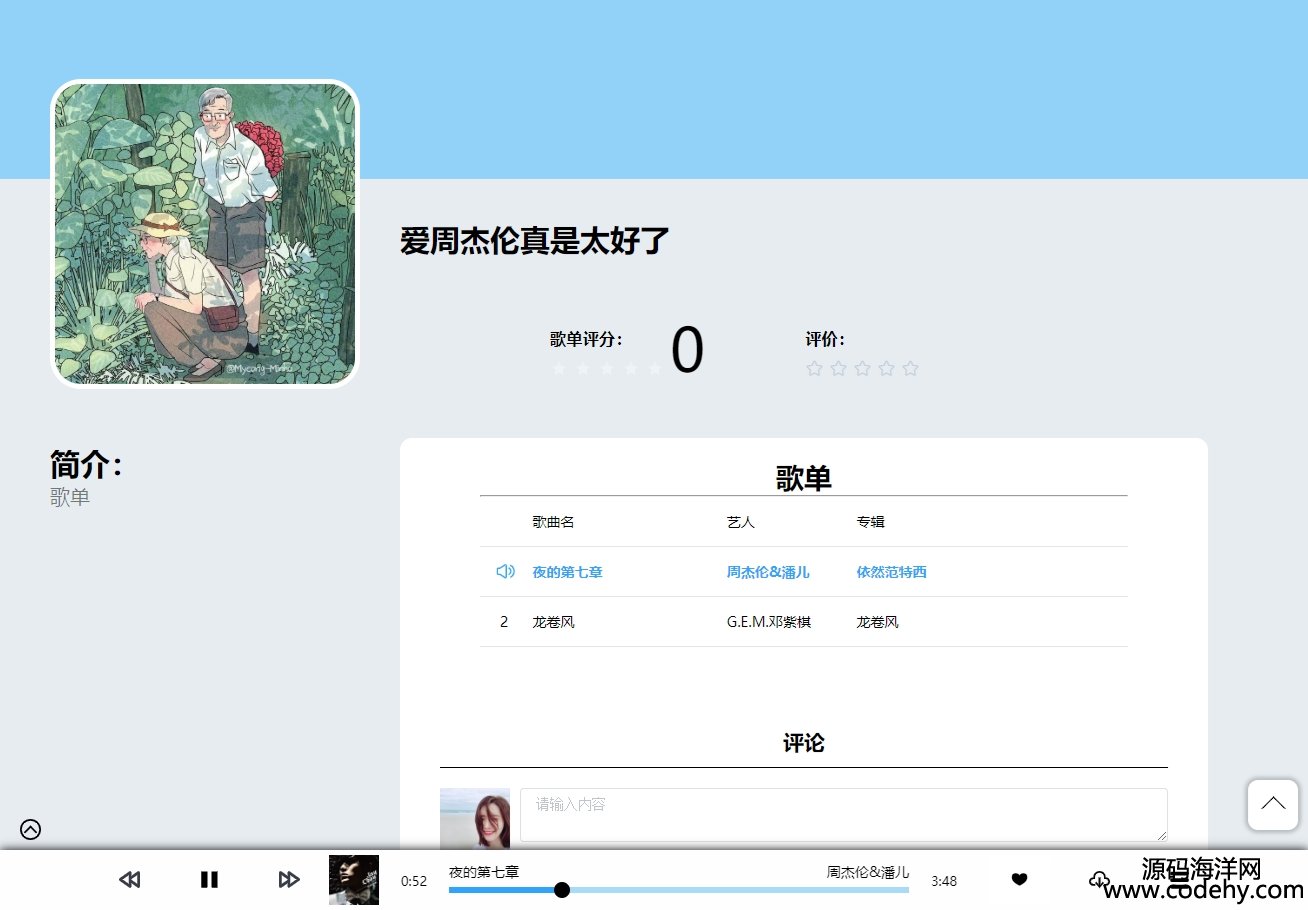Click the speaker icon beside 夜的第七章
The width and height of the screenshot is (1308, 910).
(505, 572)
